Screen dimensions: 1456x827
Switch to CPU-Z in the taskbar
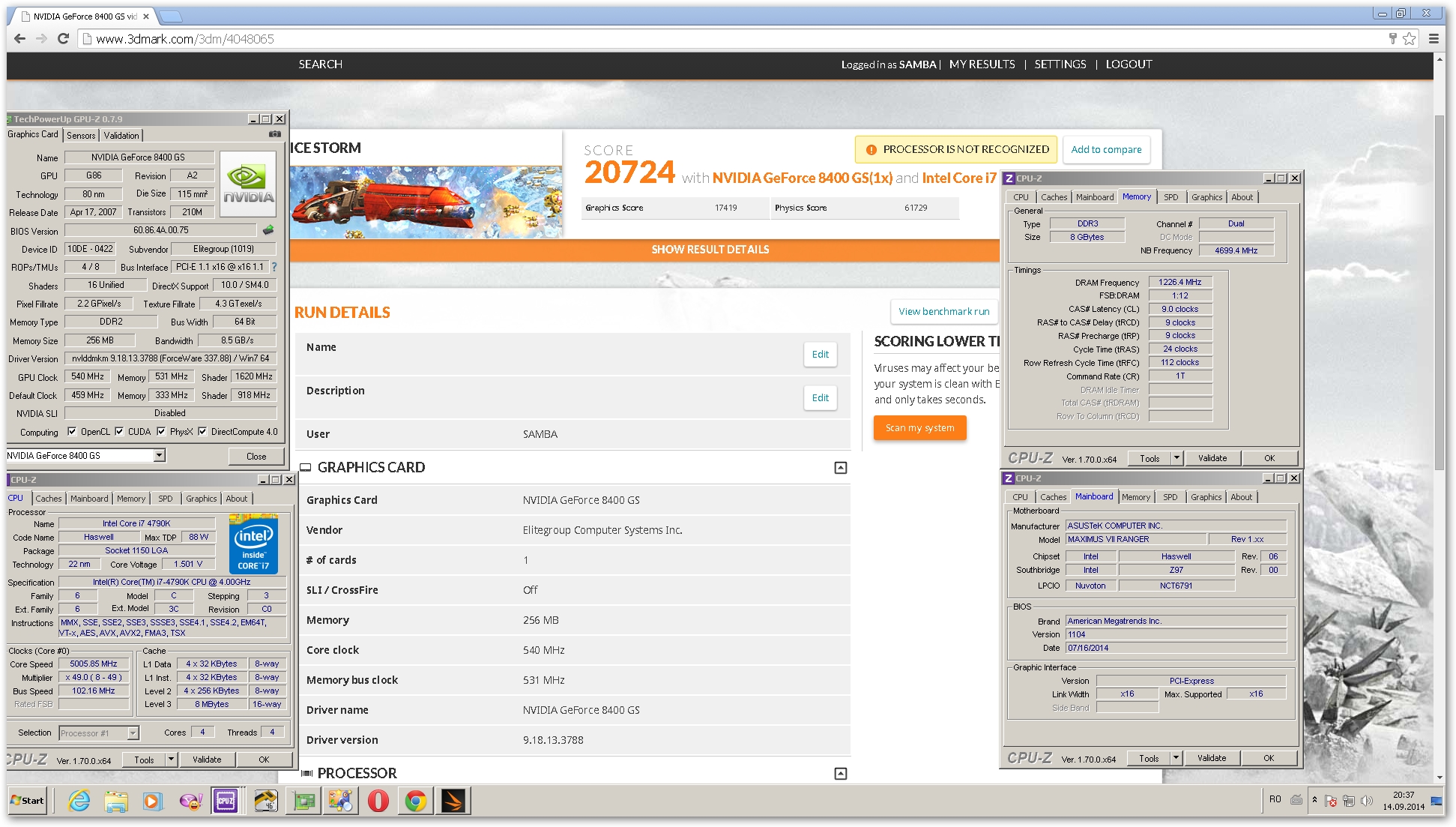[x=226, y=801]
